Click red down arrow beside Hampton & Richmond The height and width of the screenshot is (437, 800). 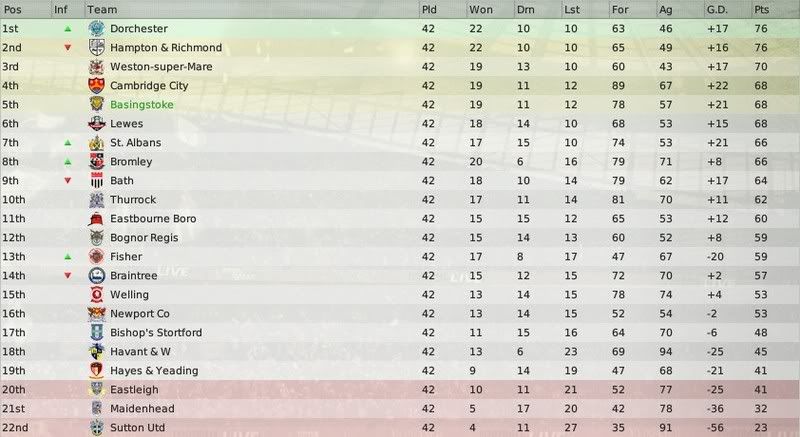(x=67, y=48)
